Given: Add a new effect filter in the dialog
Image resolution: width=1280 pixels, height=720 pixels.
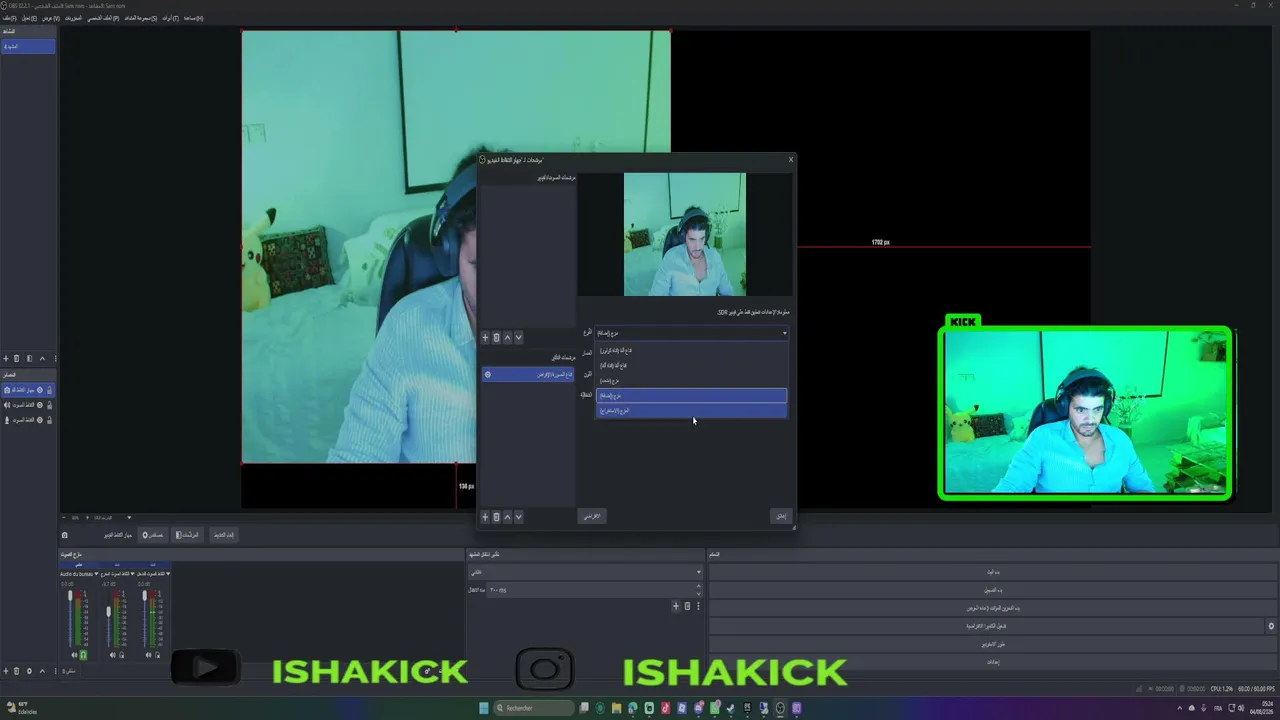Looking at the screenshot, I should 485,517.
